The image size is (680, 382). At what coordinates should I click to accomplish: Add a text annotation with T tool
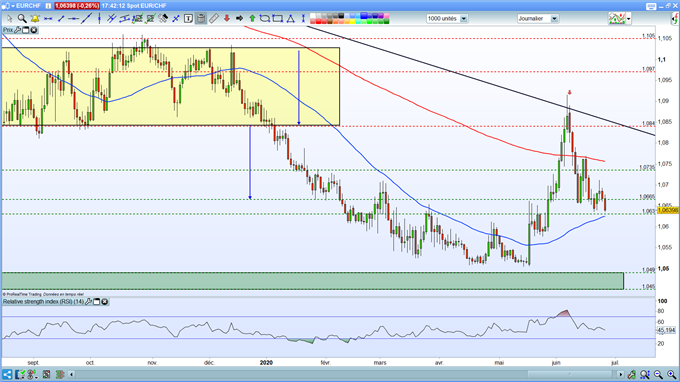(x=188, y=19)
